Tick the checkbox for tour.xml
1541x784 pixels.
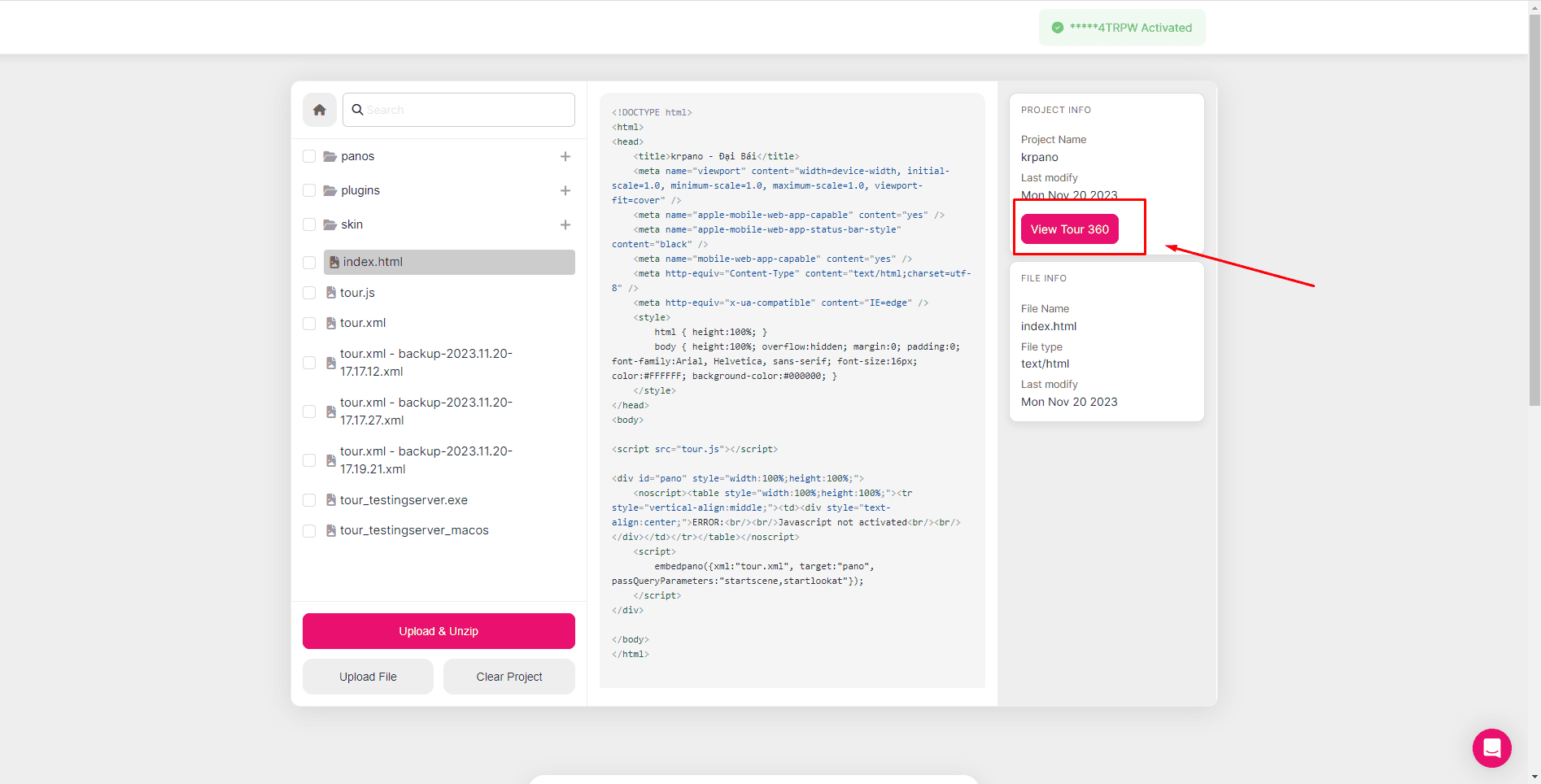(x=309, y=324)
